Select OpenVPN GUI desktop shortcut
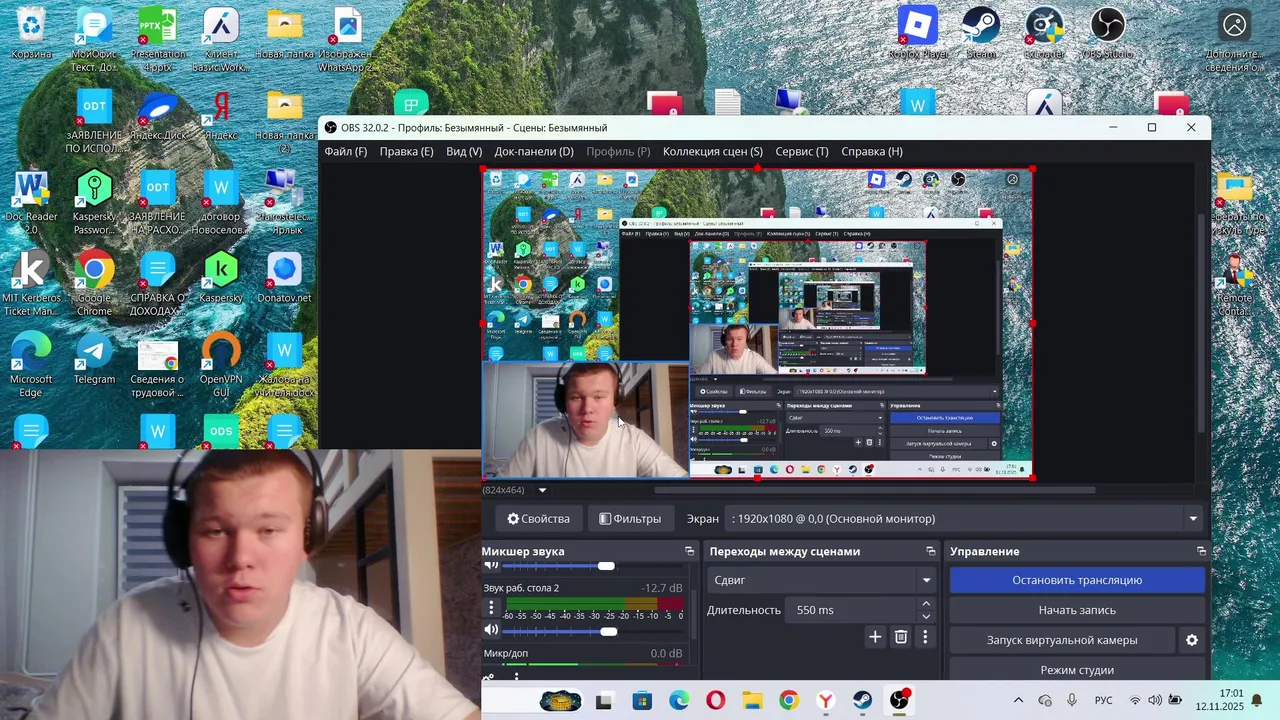The height and width of the screenshot is (720, 1280). [x=221, y=365]
